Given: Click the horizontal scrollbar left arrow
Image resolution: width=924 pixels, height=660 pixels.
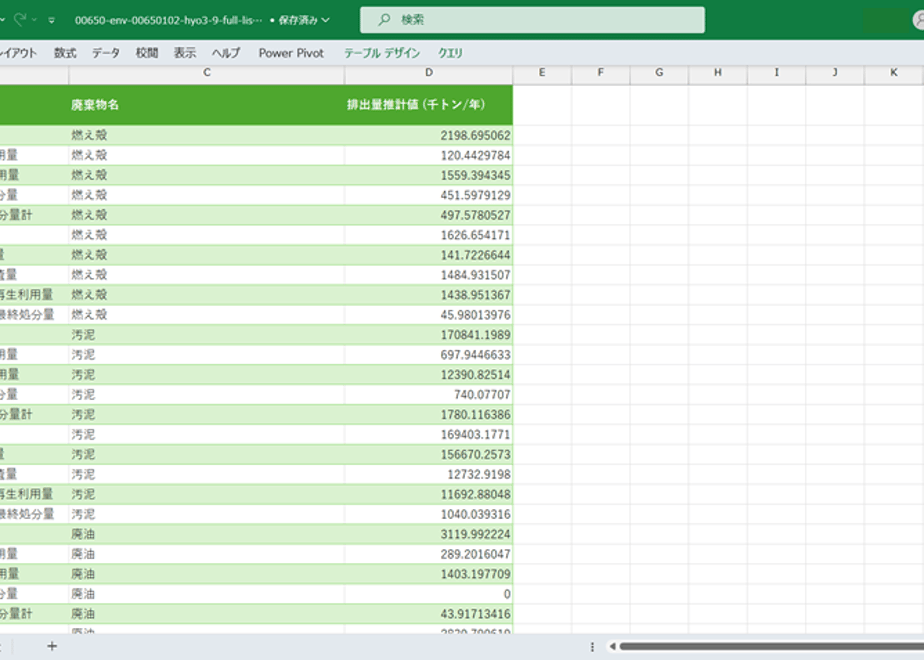Looking at the screenshot, I should (x=613, y=646).
